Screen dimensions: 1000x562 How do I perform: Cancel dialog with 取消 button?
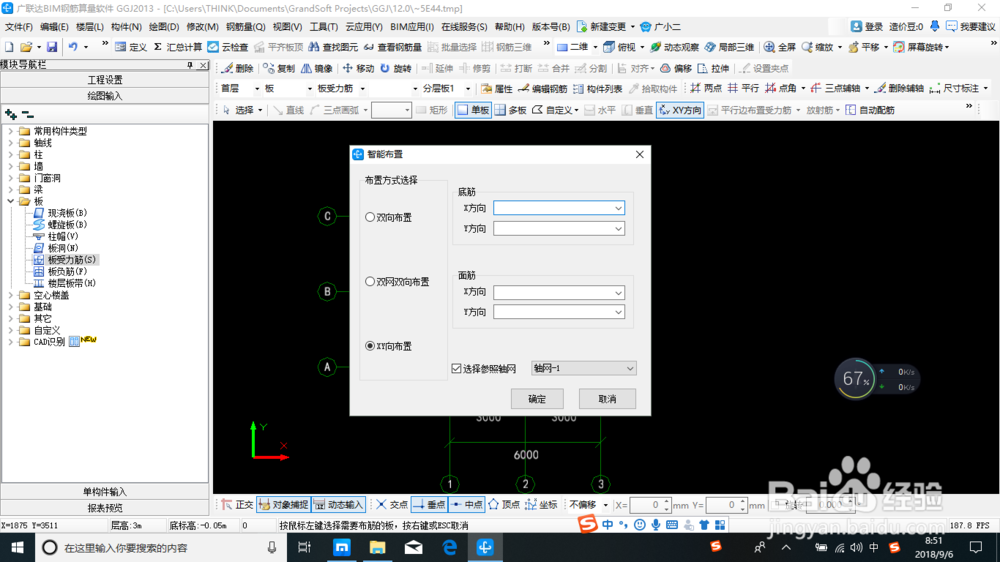click(607, 399)
